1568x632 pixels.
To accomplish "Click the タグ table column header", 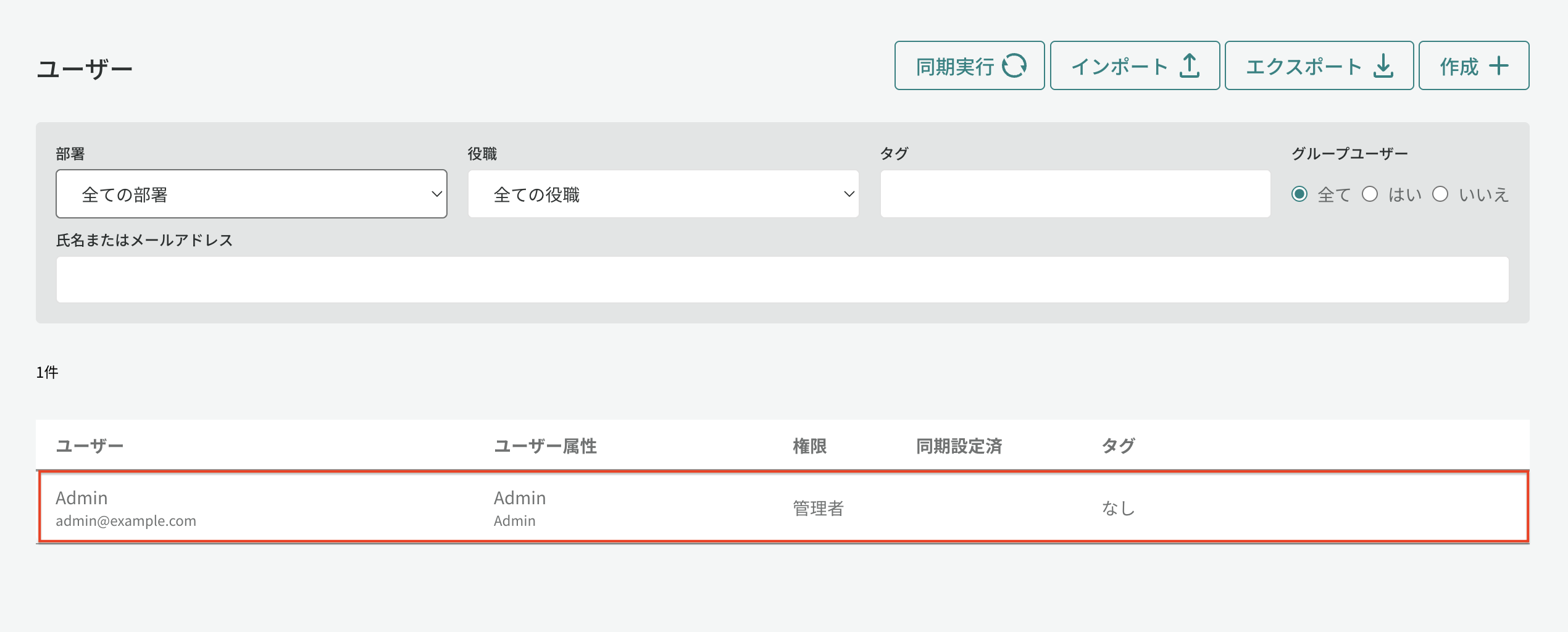I will click(1118, 446).
